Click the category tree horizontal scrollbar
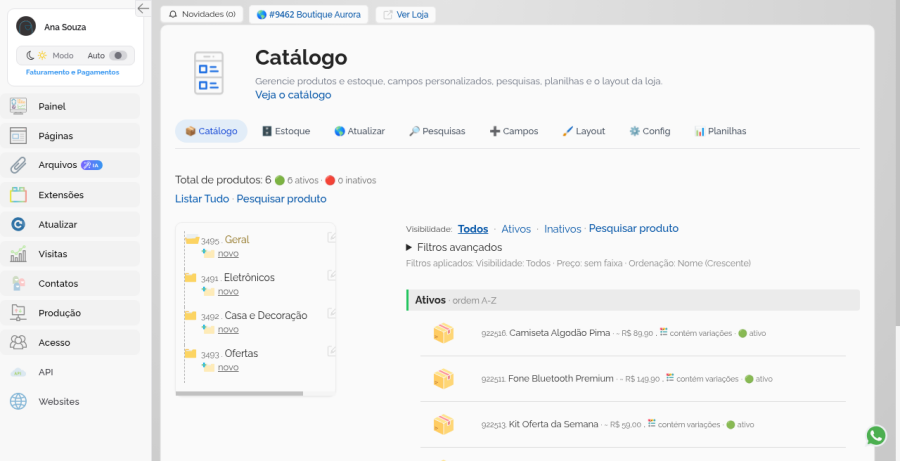900x461 pixels. click(x=239, y=394)
